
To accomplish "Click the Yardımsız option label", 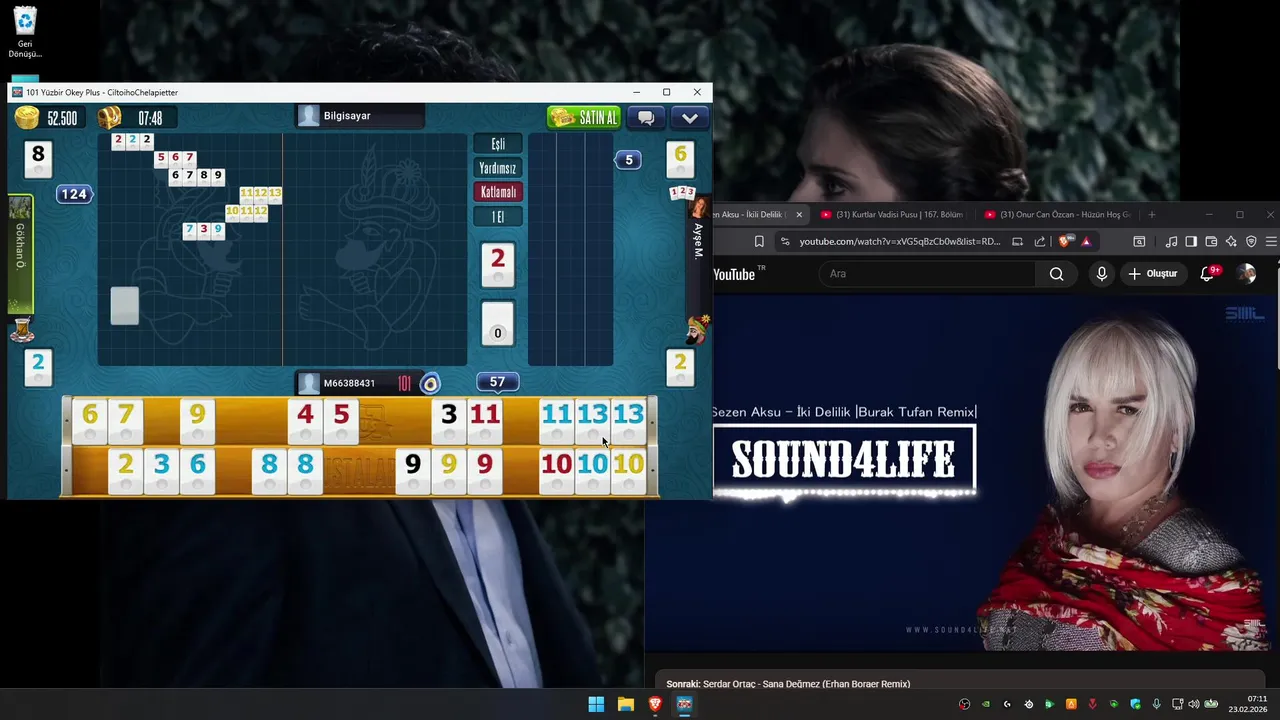I will (498, 168).
